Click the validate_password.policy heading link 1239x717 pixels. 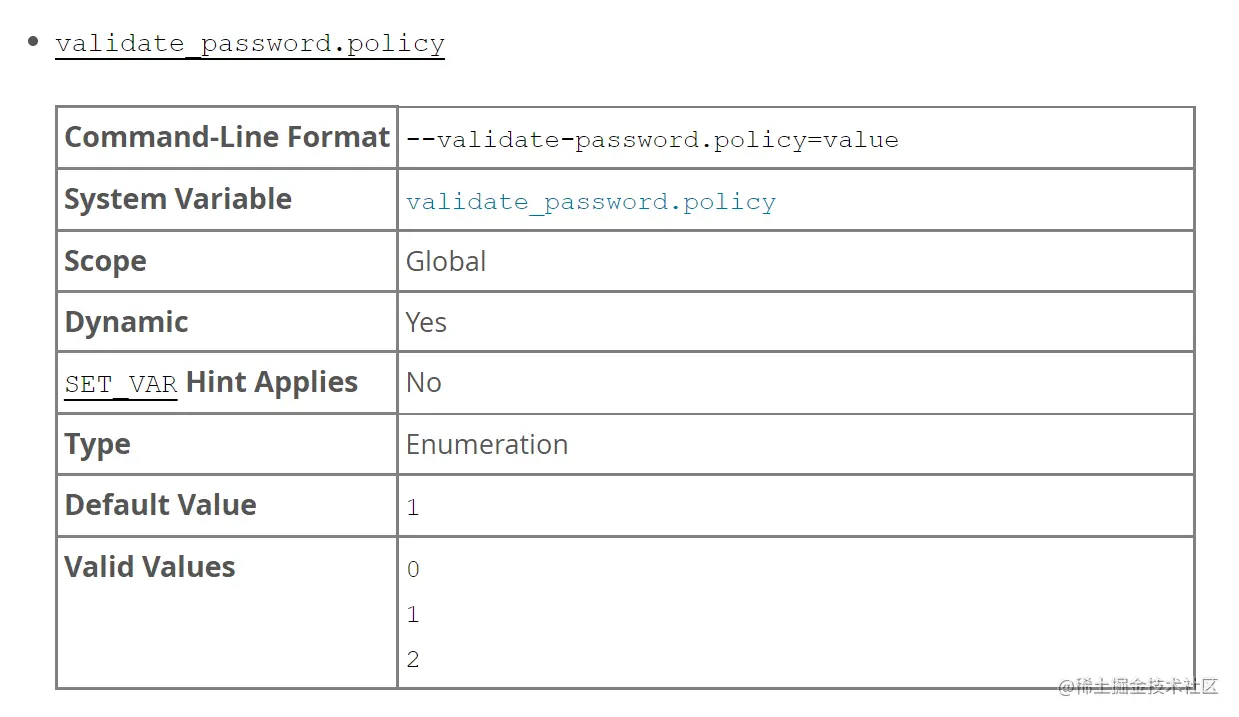pyautogui.click(x=250, y=44)
